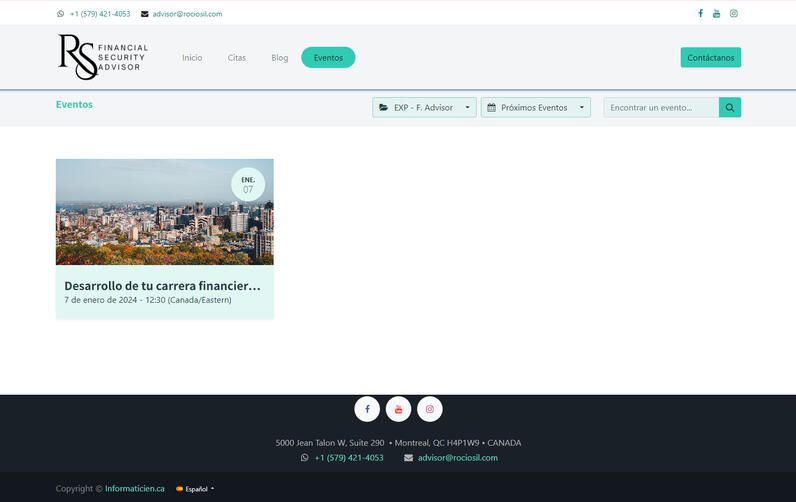
Task: Click the RS Financial Security Advisor logo
Action: coord(102,57)
